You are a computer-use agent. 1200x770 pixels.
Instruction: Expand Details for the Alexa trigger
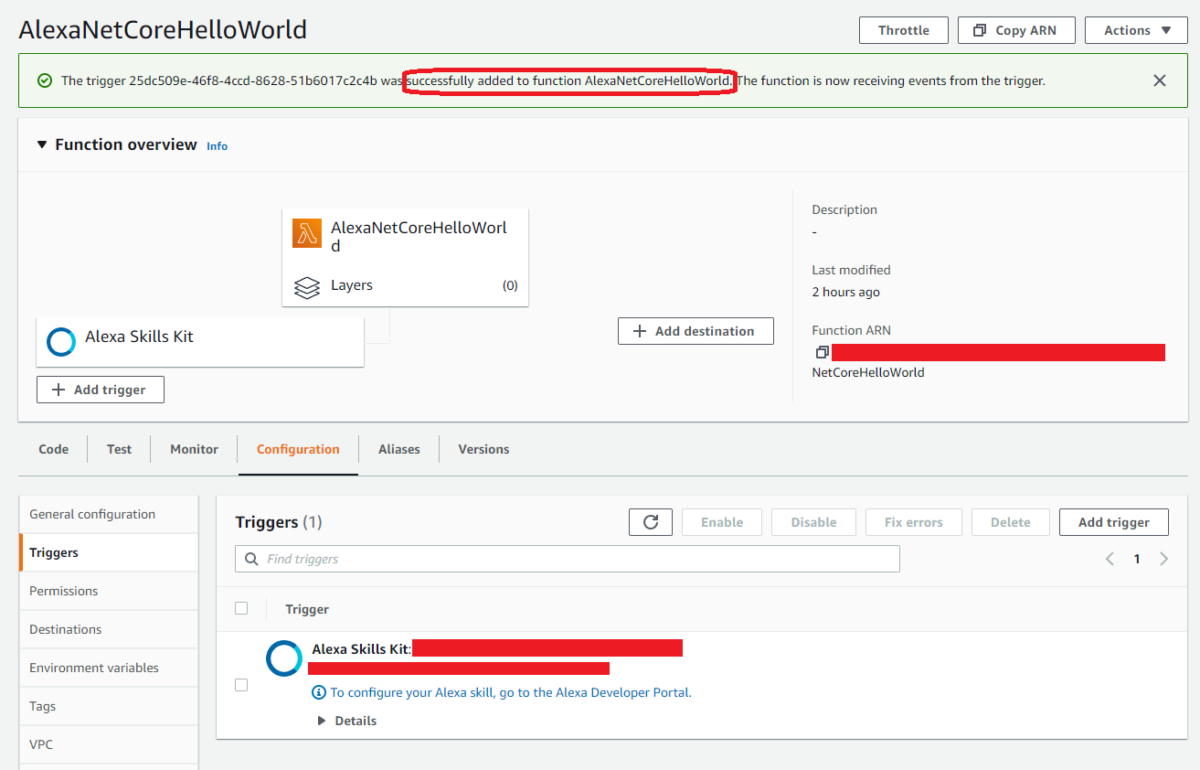pyautogui.click(x=347, y=720)
